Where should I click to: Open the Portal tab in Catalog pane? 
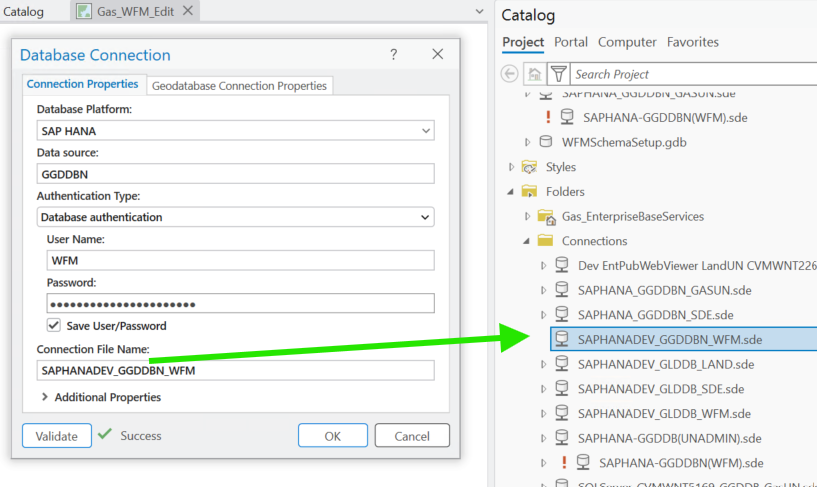571,42
